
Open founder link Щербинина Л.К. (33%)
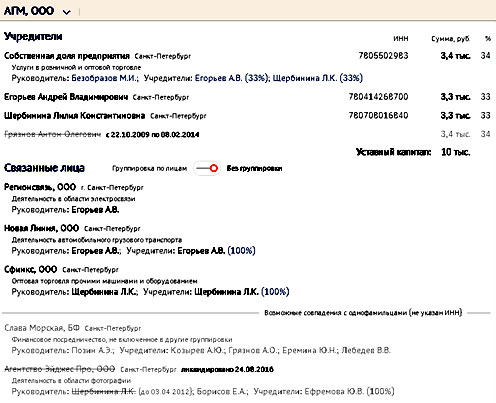pos(318,78)
